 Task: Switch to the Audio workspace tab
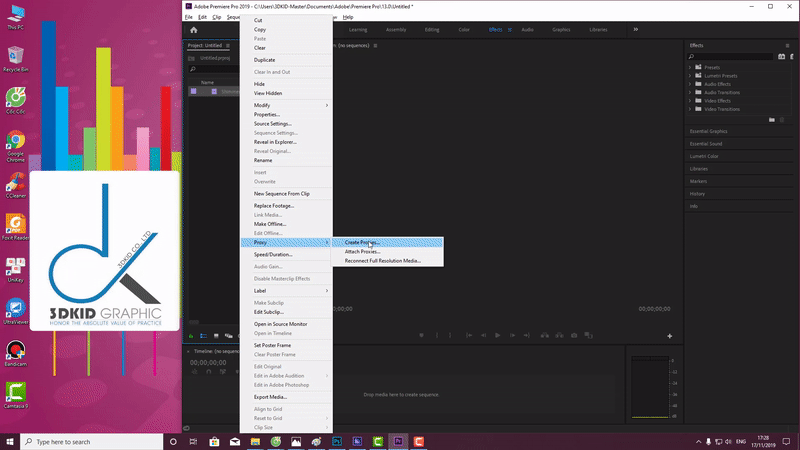[x=527, y=30]
